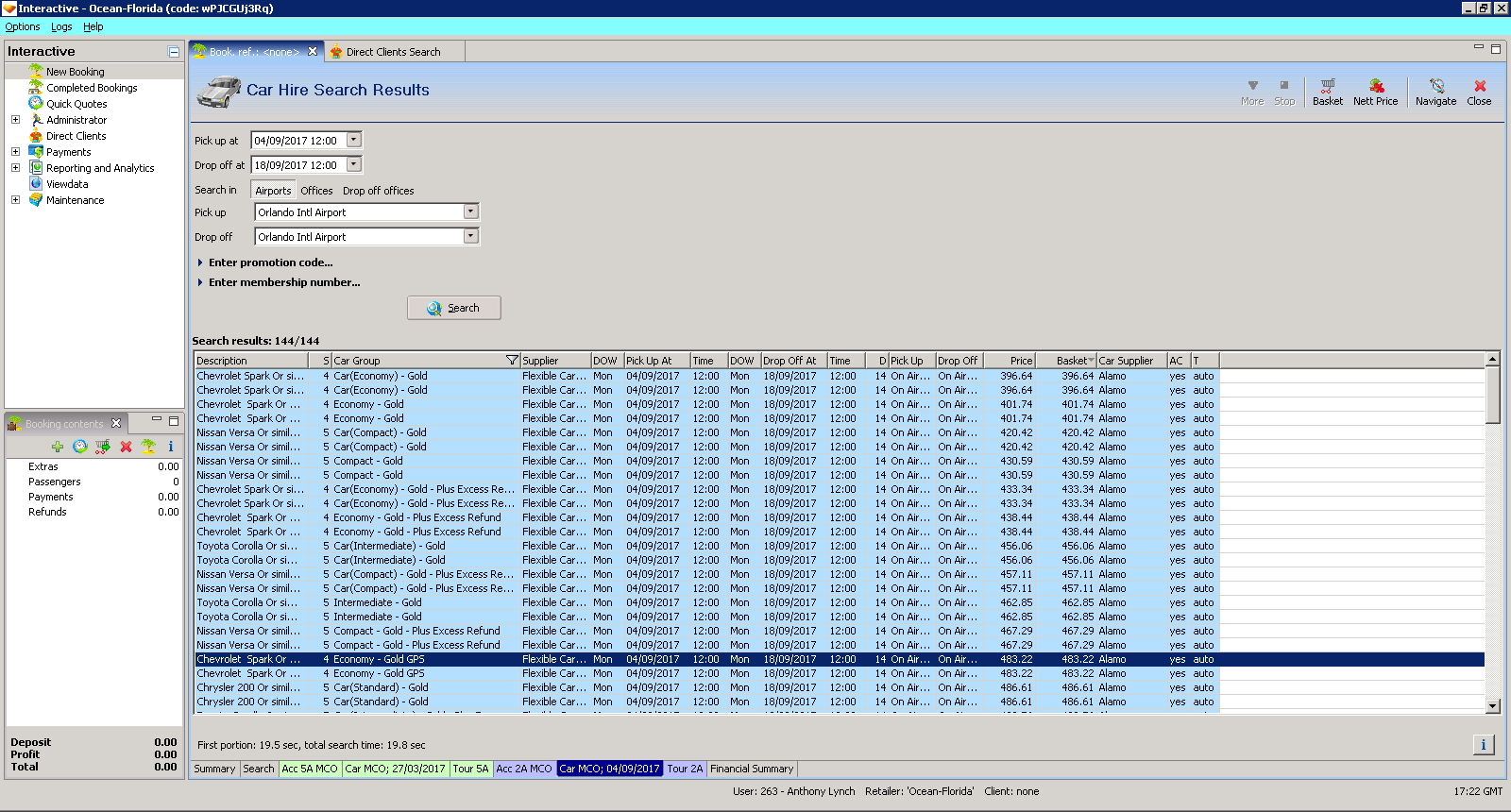The image size is (1511, 812).
Task: Open the Logs menu
Action: (x=61, y=26)
